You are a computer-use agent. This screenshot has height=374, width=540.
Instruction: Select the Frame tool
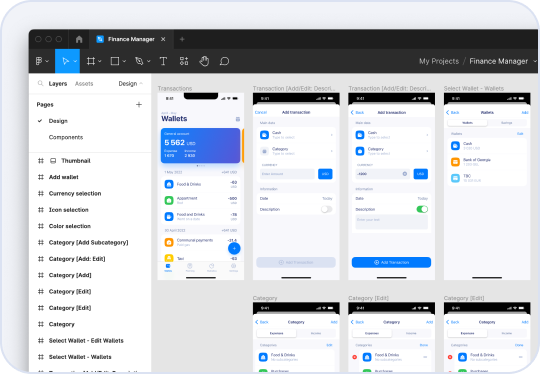click(x=91, y=61)
